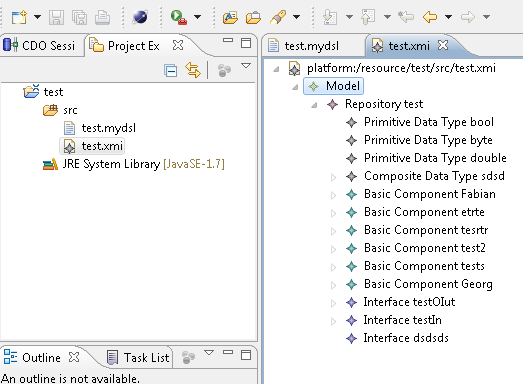Open the External Tools dropdown arrow
The height and width of the screenshot is (384, 523).
tap(197, 17)
